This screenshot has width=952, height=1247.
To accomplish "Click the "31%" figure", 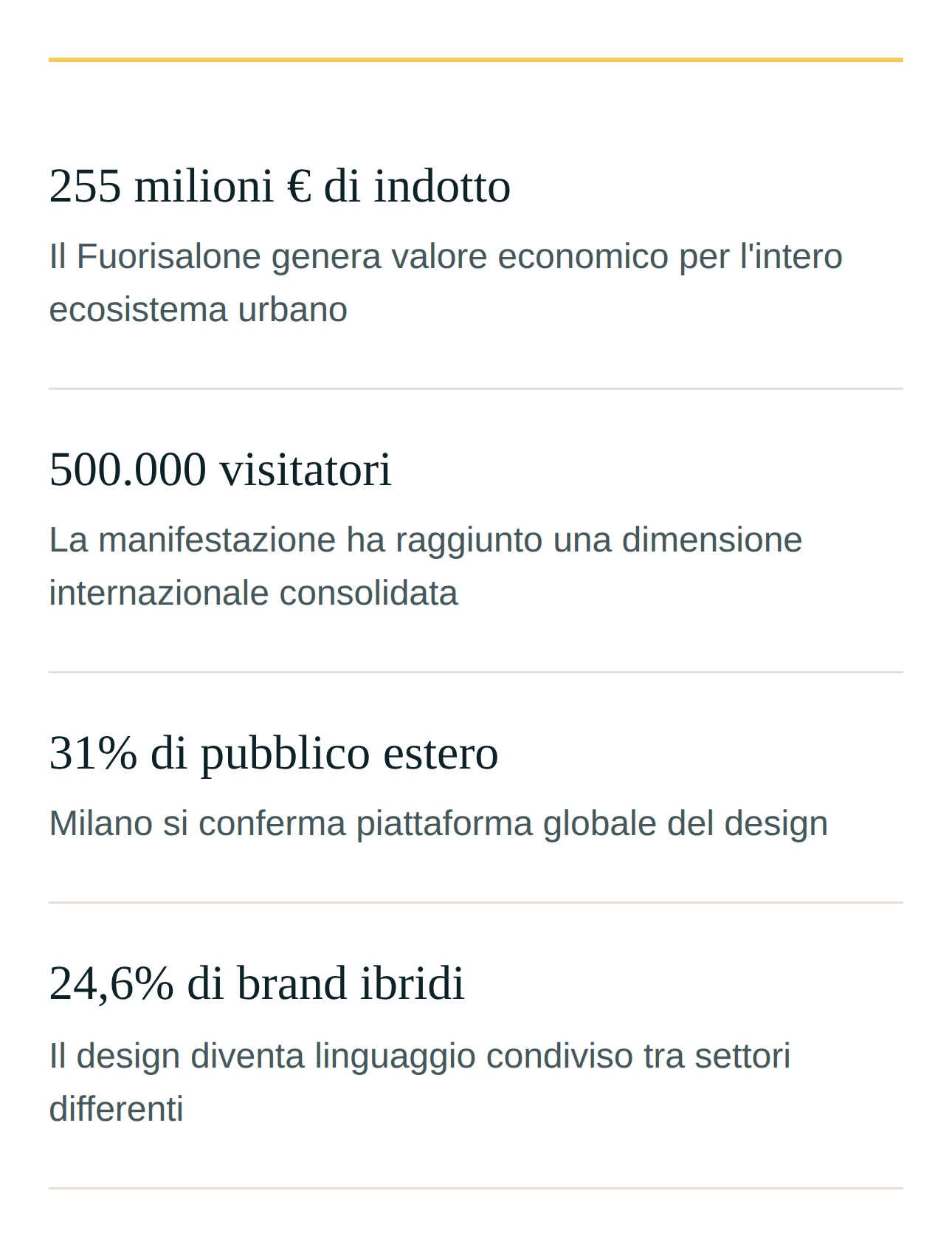I will pyautogui.click(x=93, y=753).
